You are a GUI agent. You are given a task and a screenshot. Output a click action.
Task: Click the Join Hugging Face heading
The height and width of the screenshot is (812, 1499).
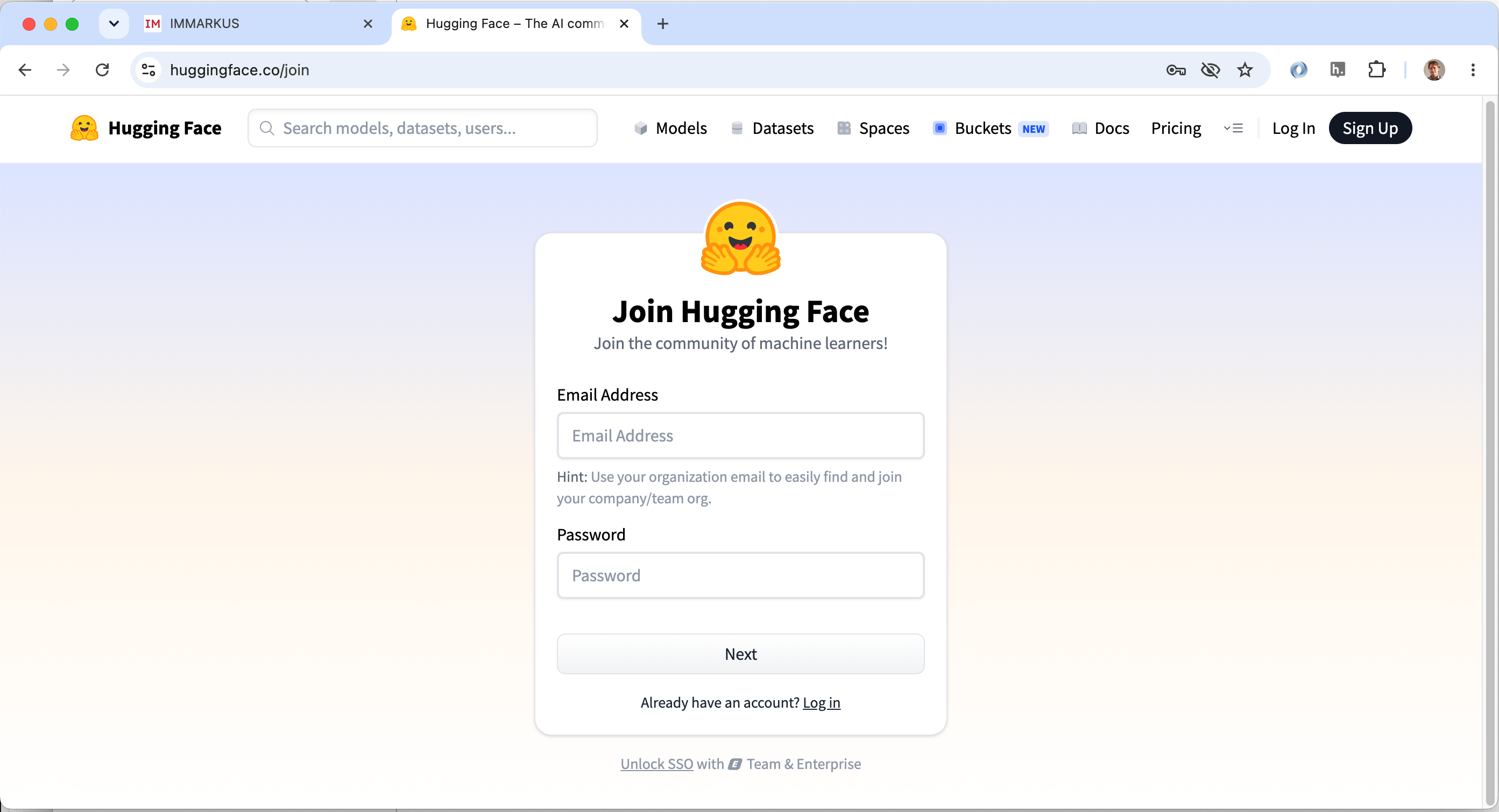pyautogui.click(x=740, y=311)
